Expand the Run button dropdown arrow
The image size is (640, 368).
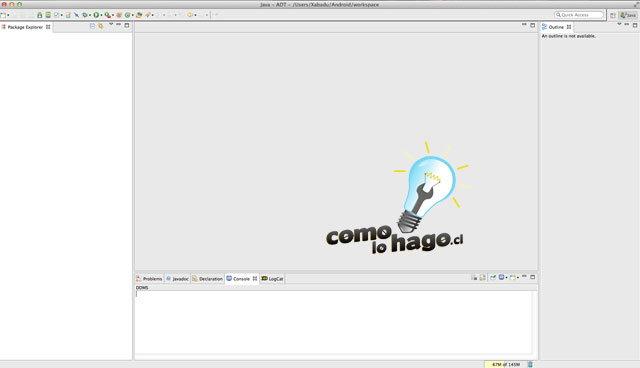tap(101, 16)
